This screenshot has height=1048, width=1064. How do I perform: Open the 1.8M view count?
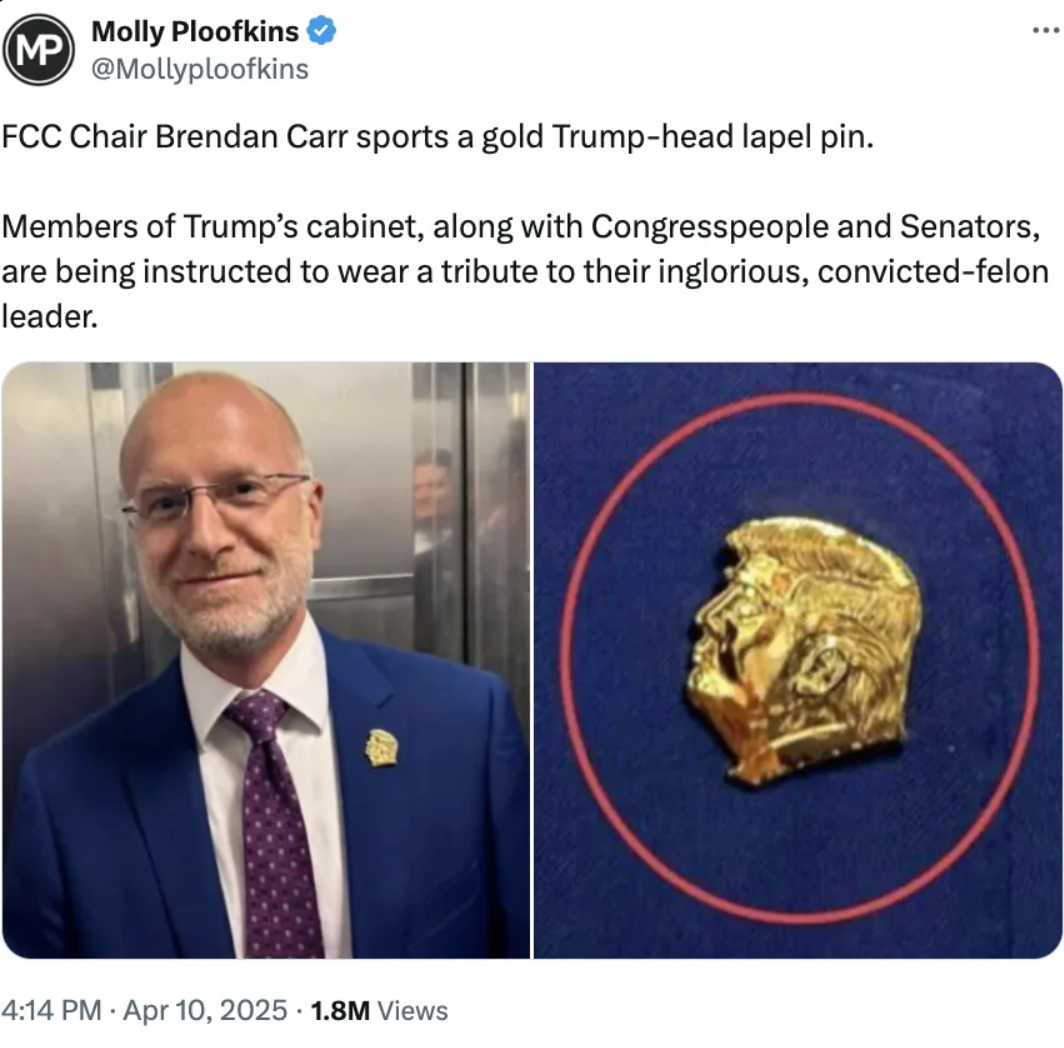click(x=340, y=1011)
